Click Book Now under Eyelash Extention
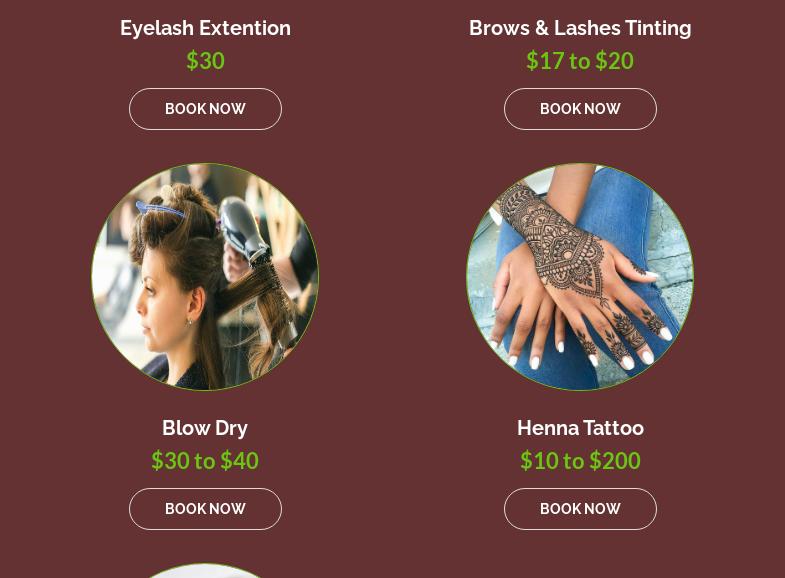The image size is (785, 578). point(205,109)
